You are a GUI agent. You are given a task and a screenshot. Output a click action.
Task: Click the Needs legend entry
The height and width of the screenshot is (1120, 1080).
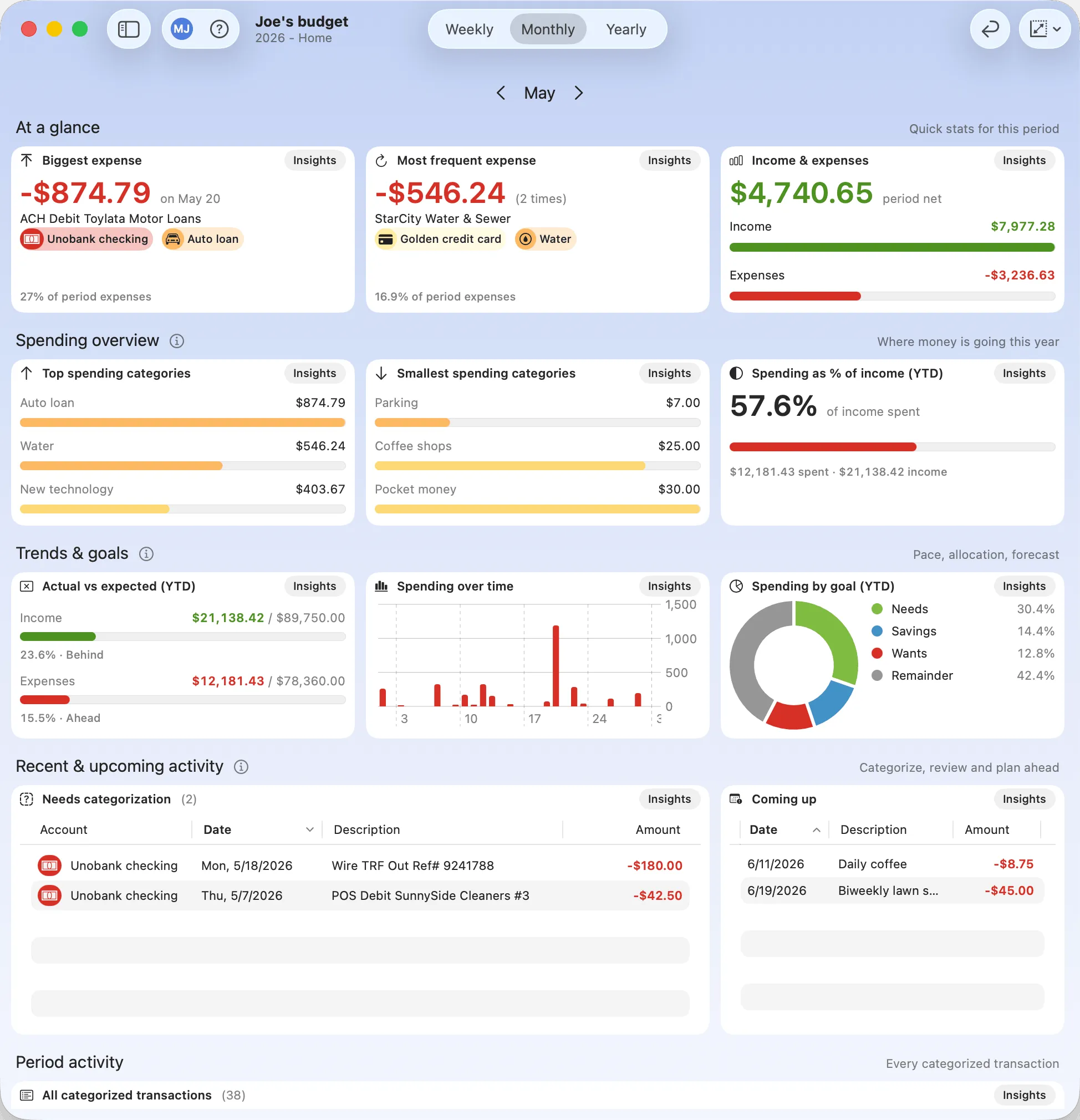point(963,609)
